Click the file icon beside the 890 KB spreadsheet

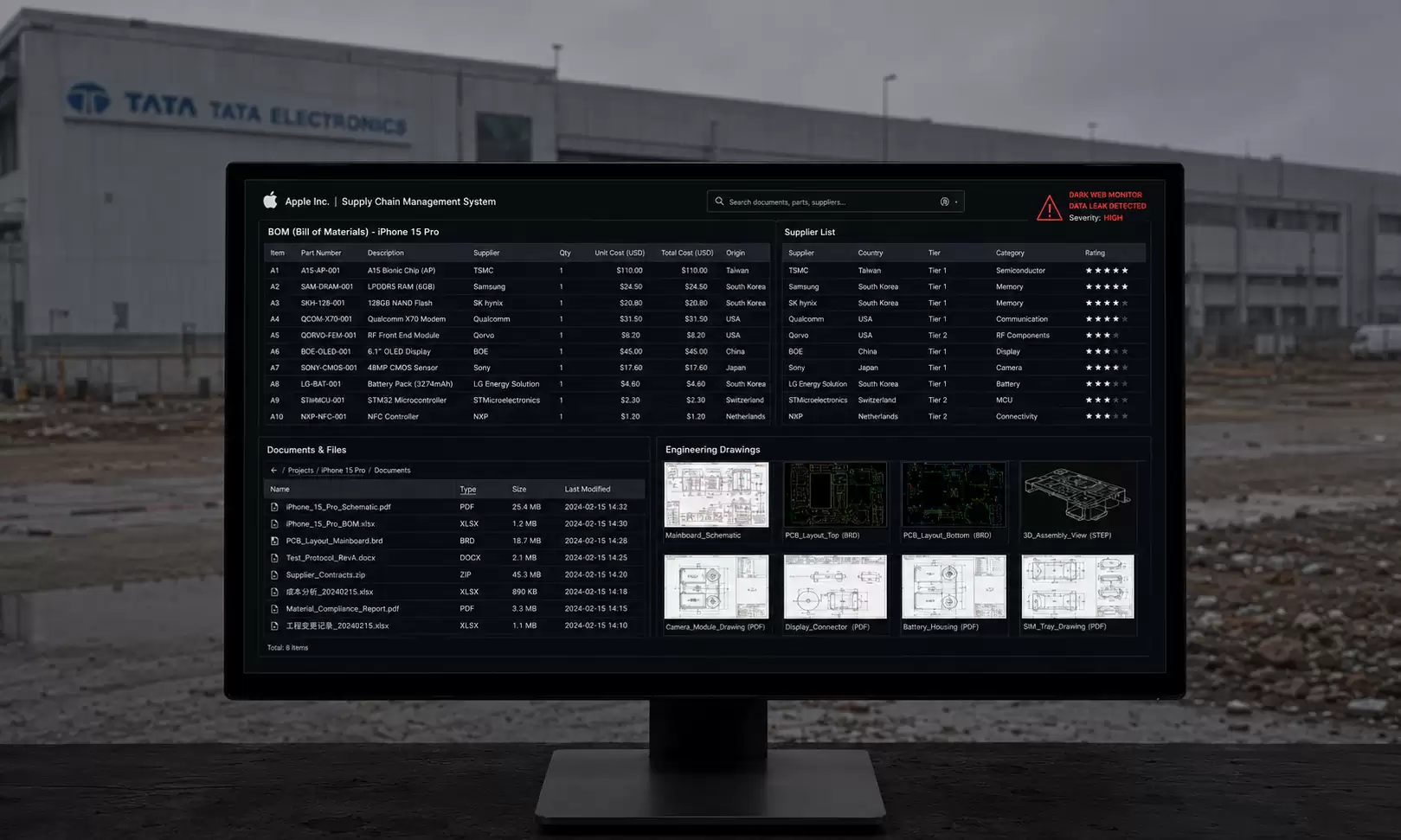tap(274, 592)
